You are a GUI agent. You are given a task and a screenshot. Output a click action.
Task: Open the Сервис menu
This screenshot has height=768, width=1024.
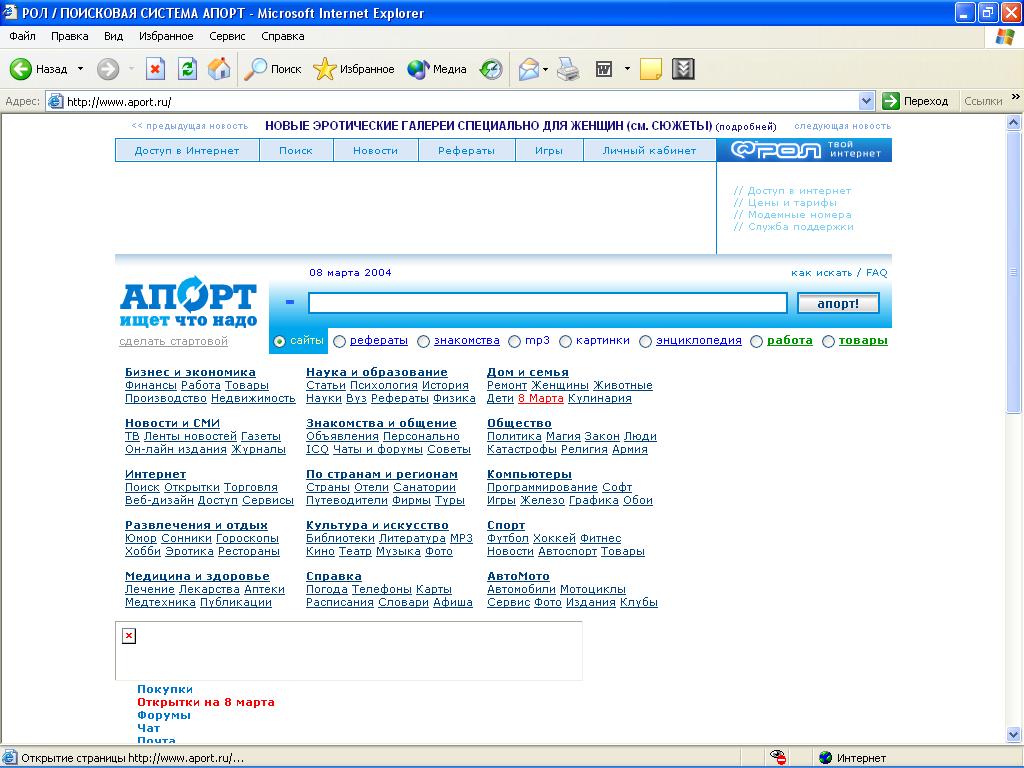pos(227,36)
